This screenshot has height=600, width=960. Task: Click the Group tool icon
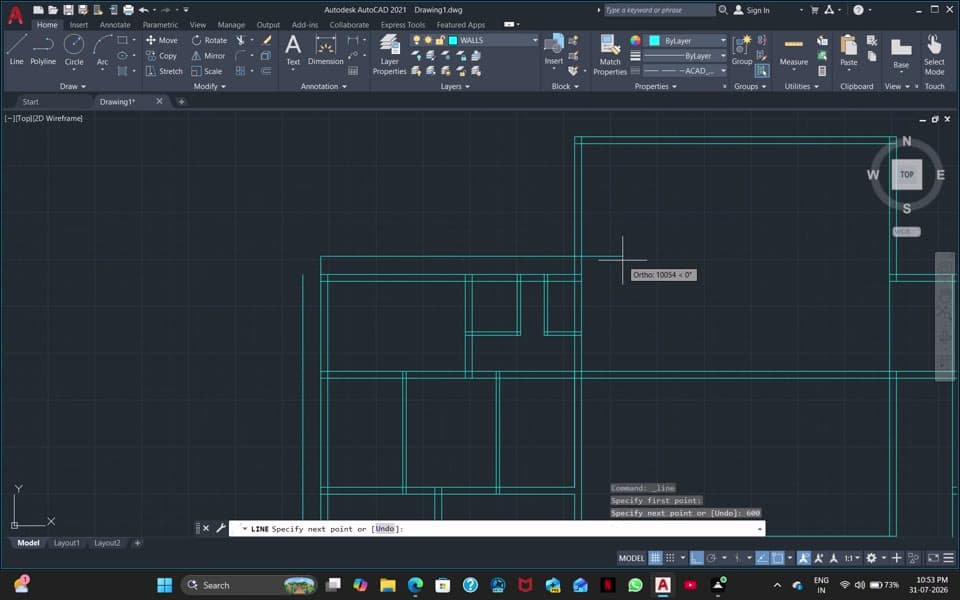coord(742,49)
